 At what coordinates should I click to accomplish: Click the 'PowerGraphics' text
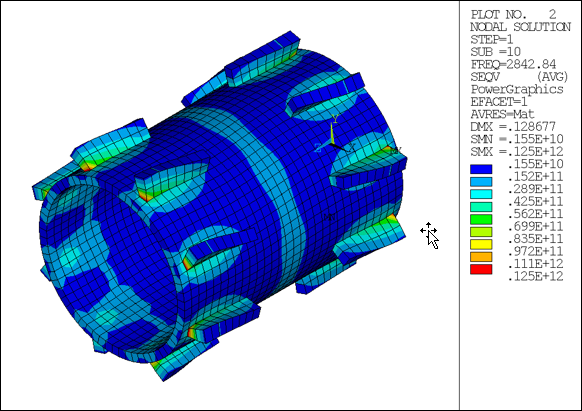click(517, 89)
